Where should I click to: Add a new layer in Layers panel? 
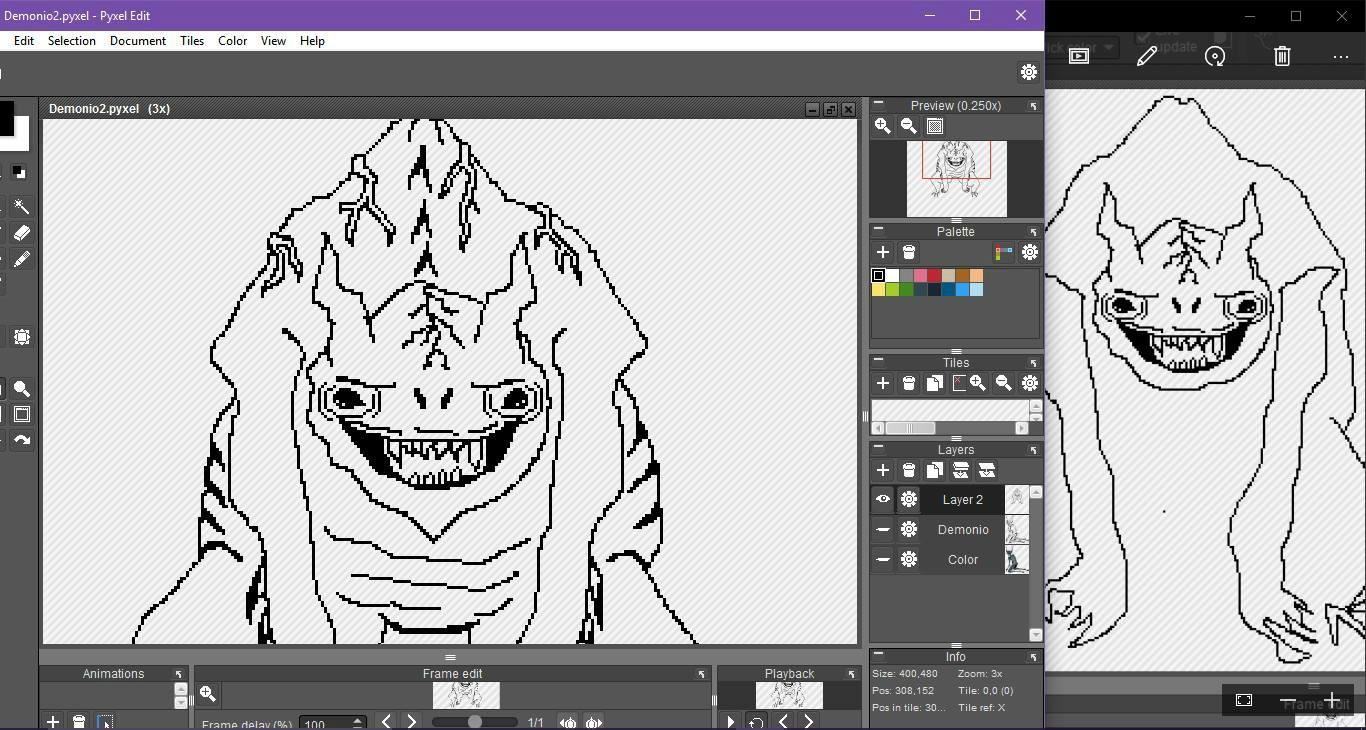(882, 470)
